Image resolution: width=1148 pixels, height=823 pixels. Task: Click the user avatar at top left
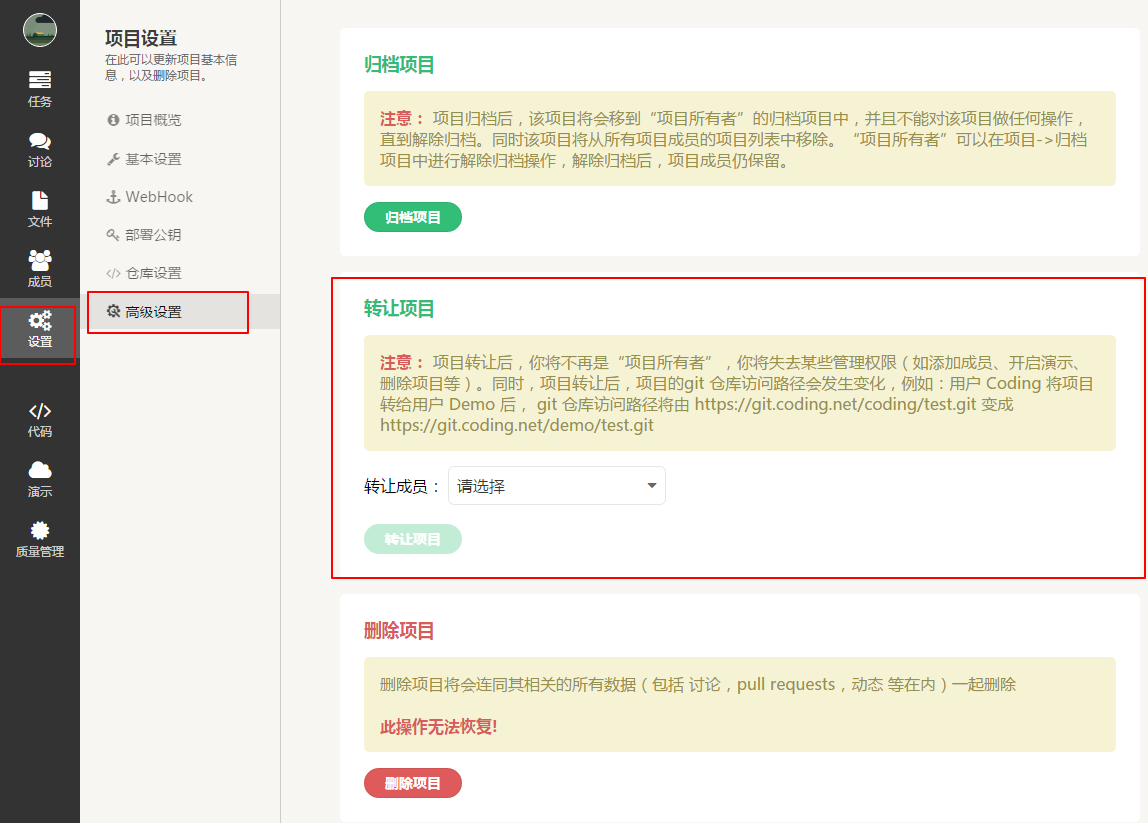click(x=40, y=30)
